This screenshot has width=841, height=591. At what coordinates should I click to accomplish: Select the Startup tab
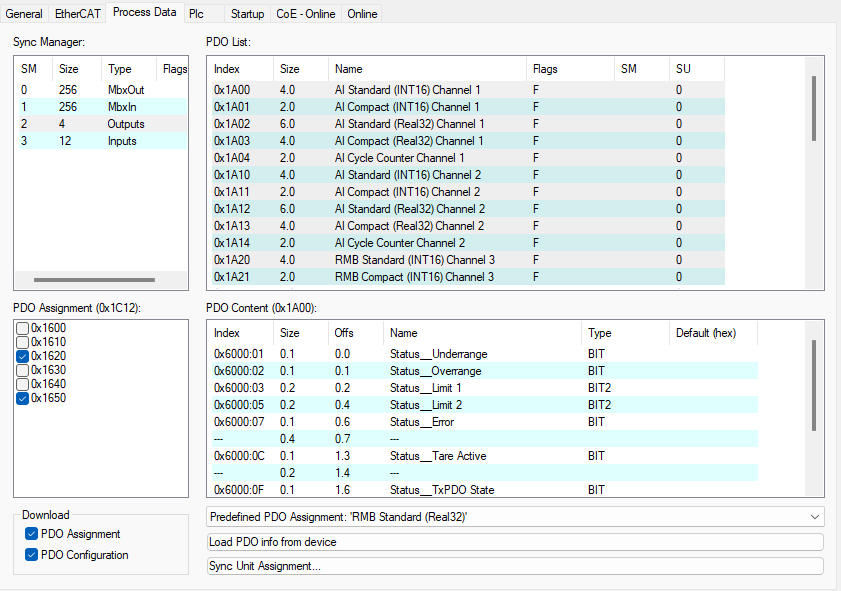point(247,13)
